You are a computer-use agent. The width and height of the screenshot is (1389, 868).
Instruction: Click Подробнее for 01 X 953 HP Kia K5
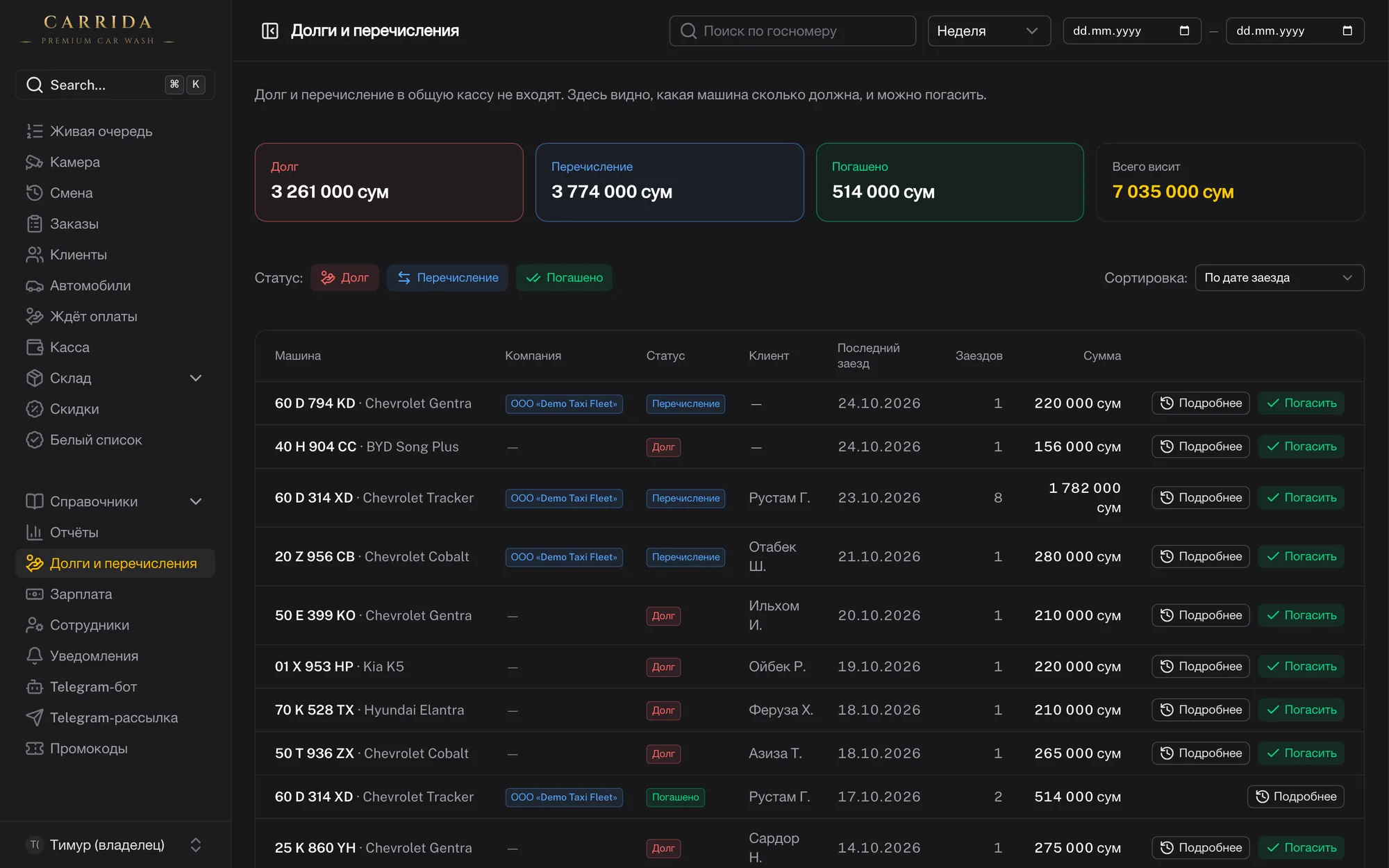point(1200,667)
